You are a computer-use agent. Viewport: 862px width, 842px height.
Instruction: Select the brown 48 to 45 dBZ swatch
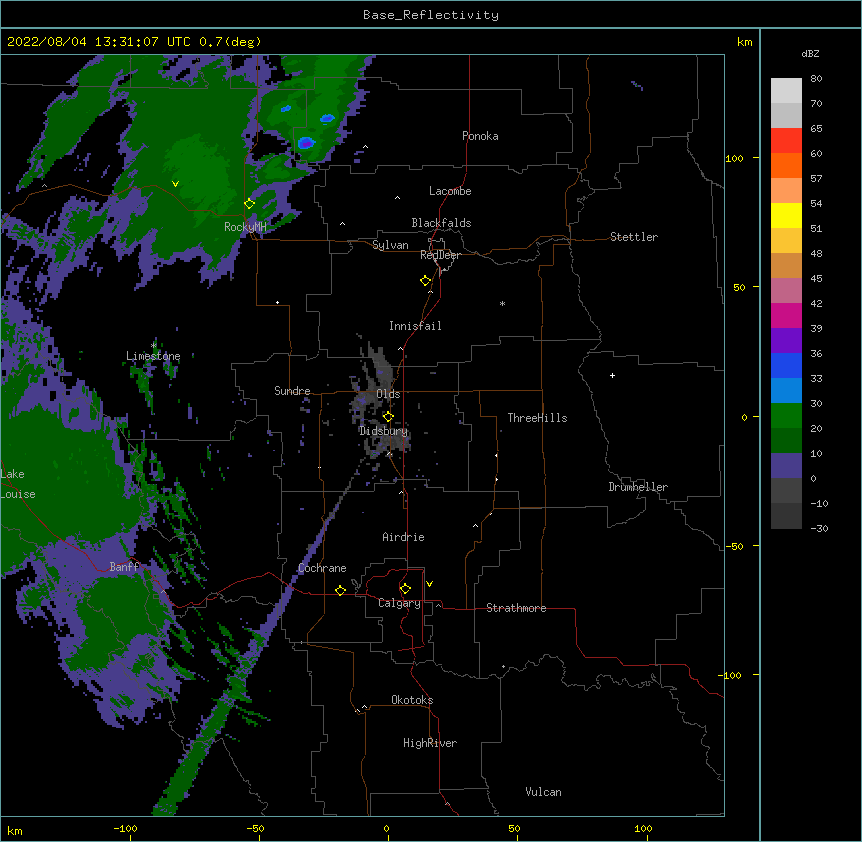(786, 266)
